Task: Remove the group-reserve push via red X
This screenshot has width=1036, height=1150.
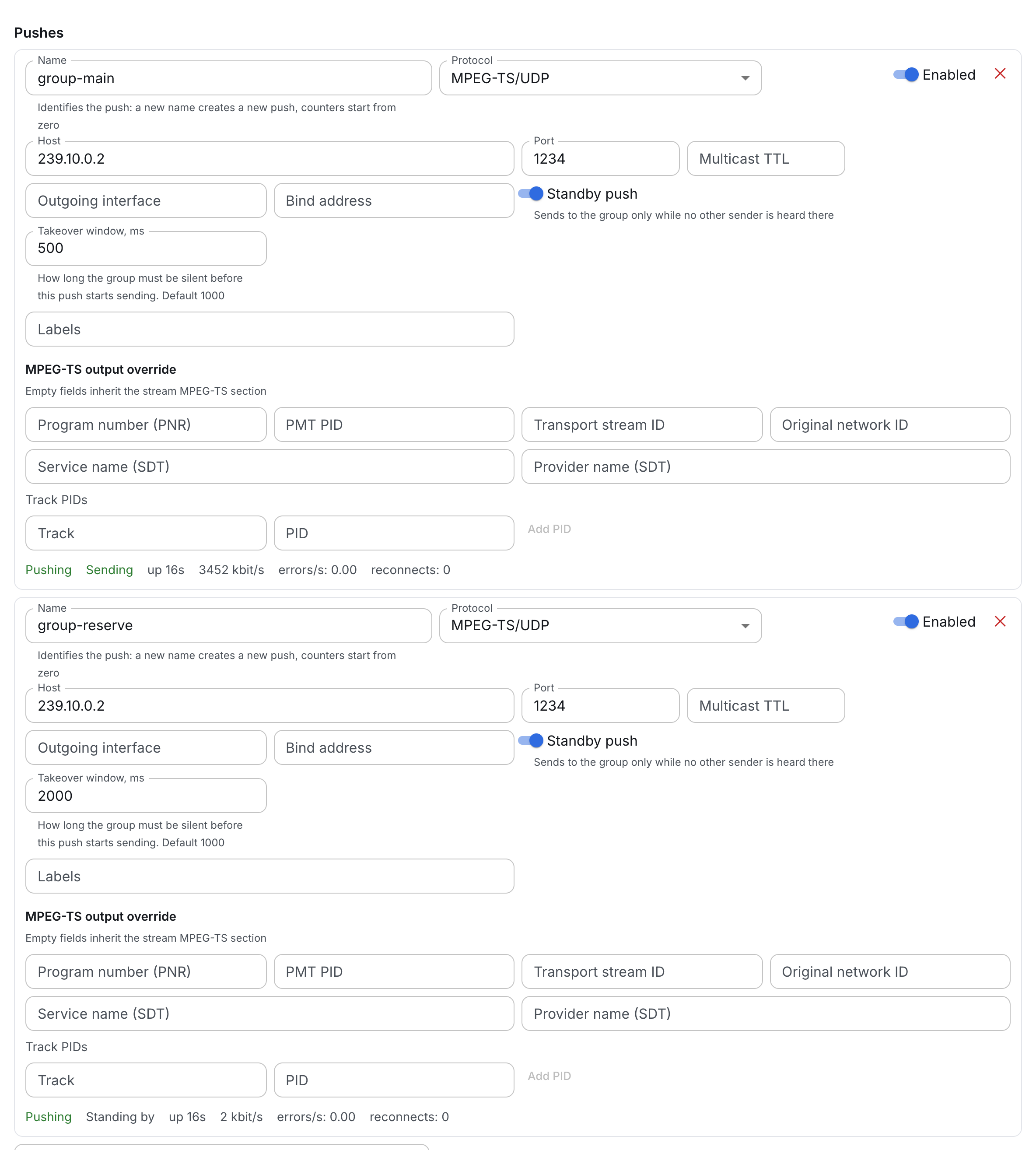Action: coord(1000,621)
